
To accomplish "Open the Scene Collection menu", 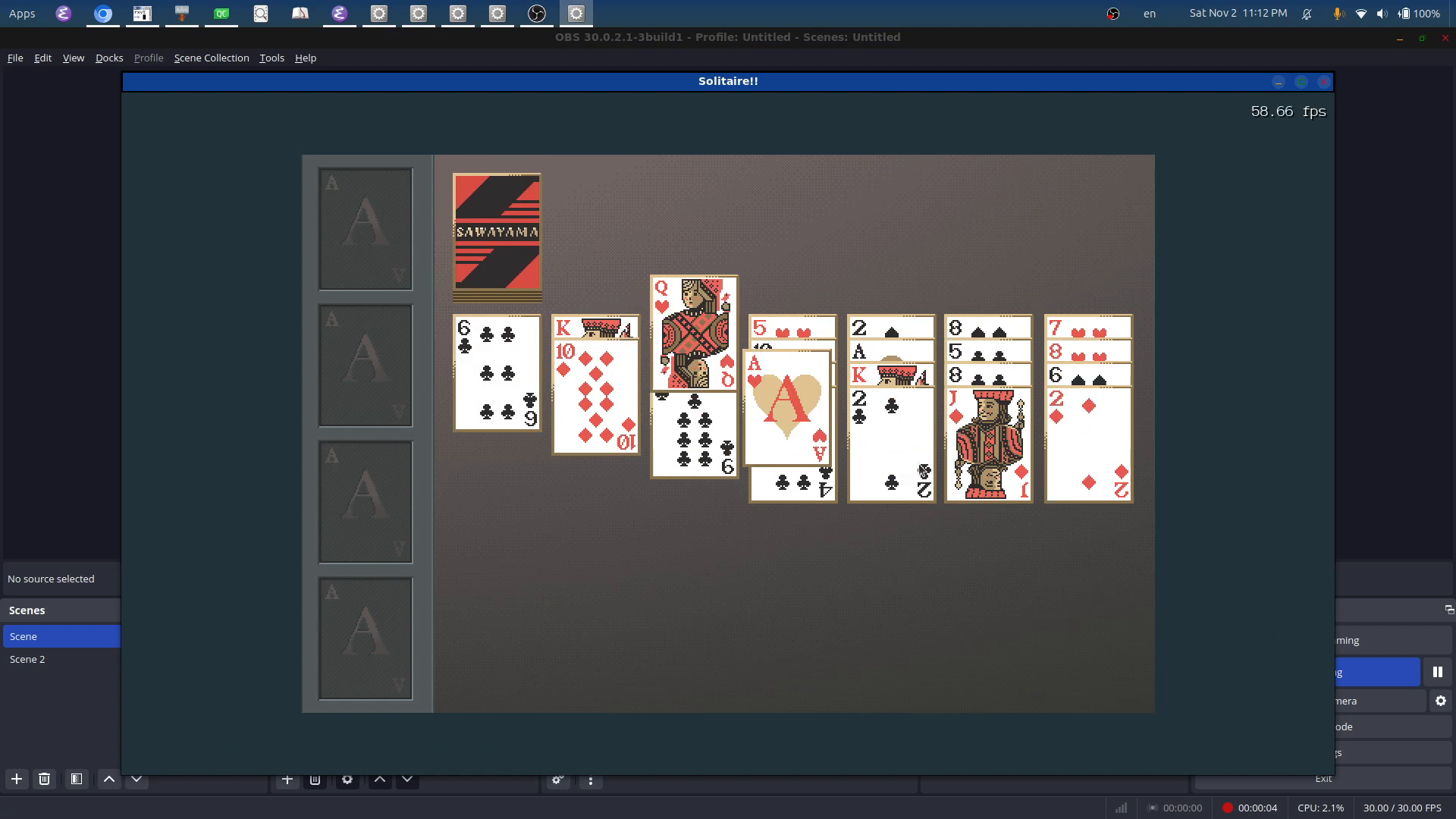I will (x=211, y=58).
